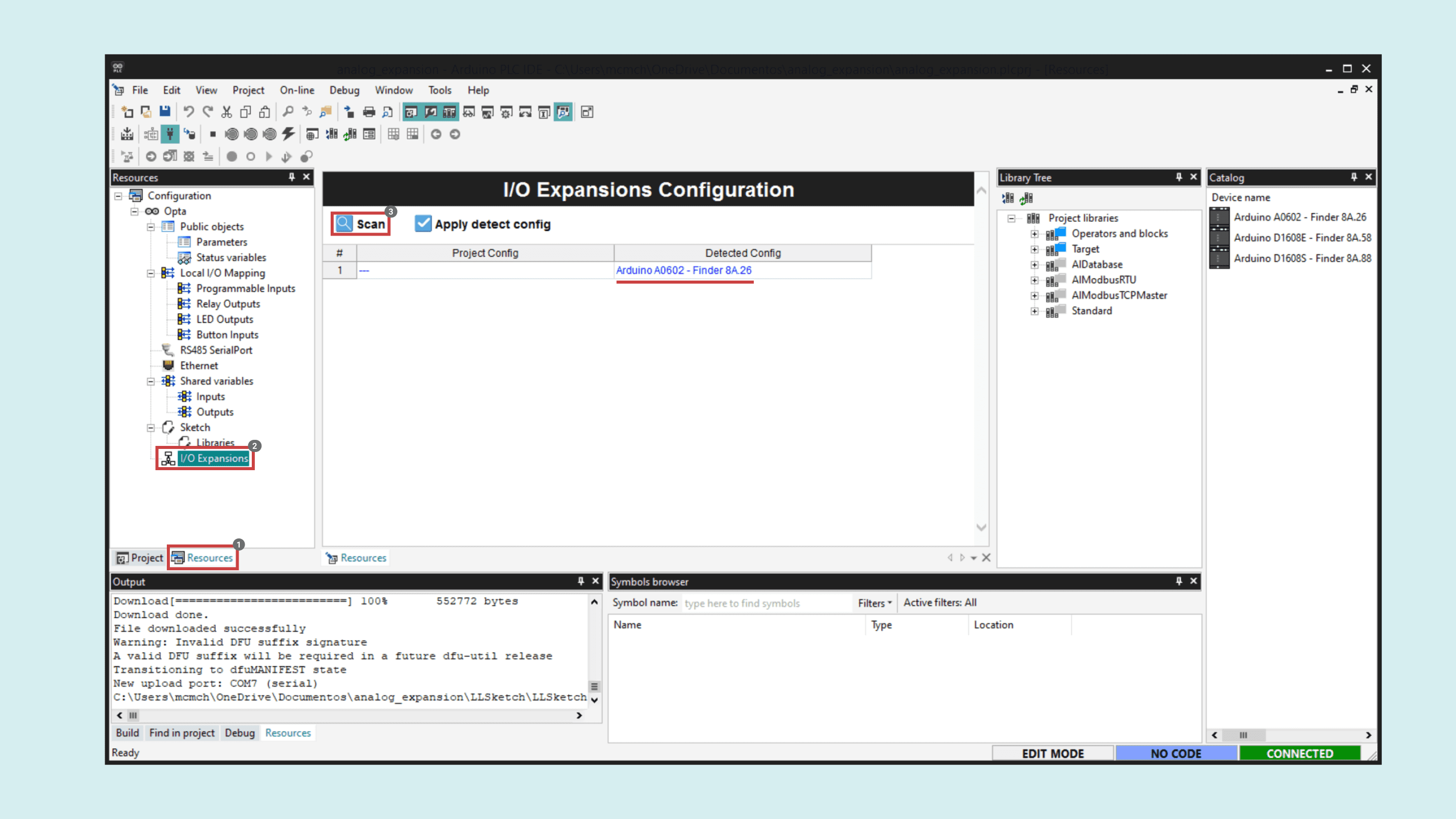Click the Redo toolbar icon

tap(208, 111)
